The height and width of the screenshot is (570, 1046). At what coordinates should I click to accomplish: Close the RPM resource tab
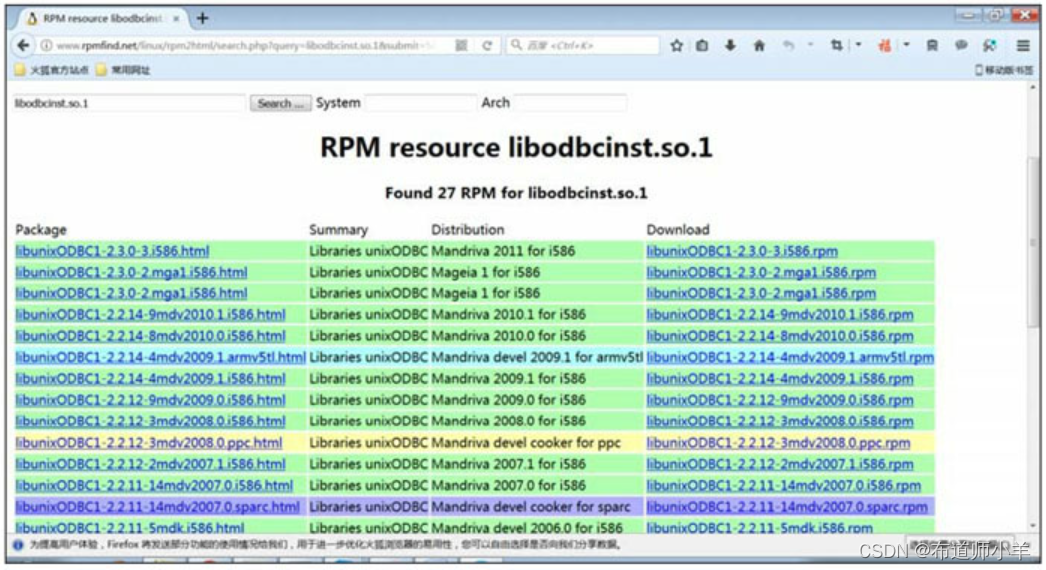[x=176, y=19]
